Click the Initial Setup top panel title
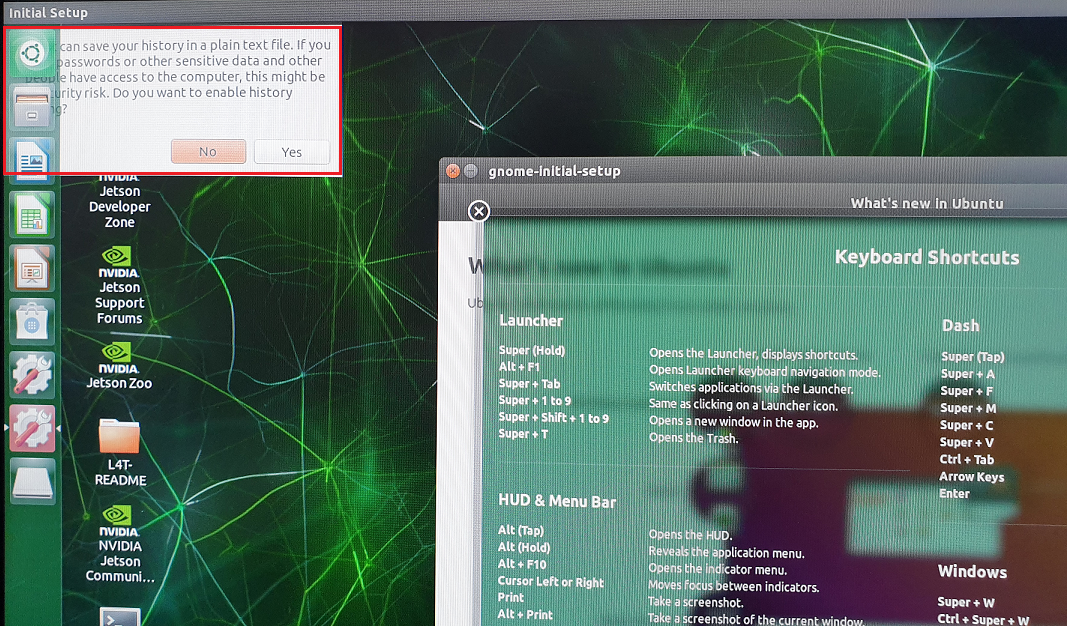 coord(48,12)
